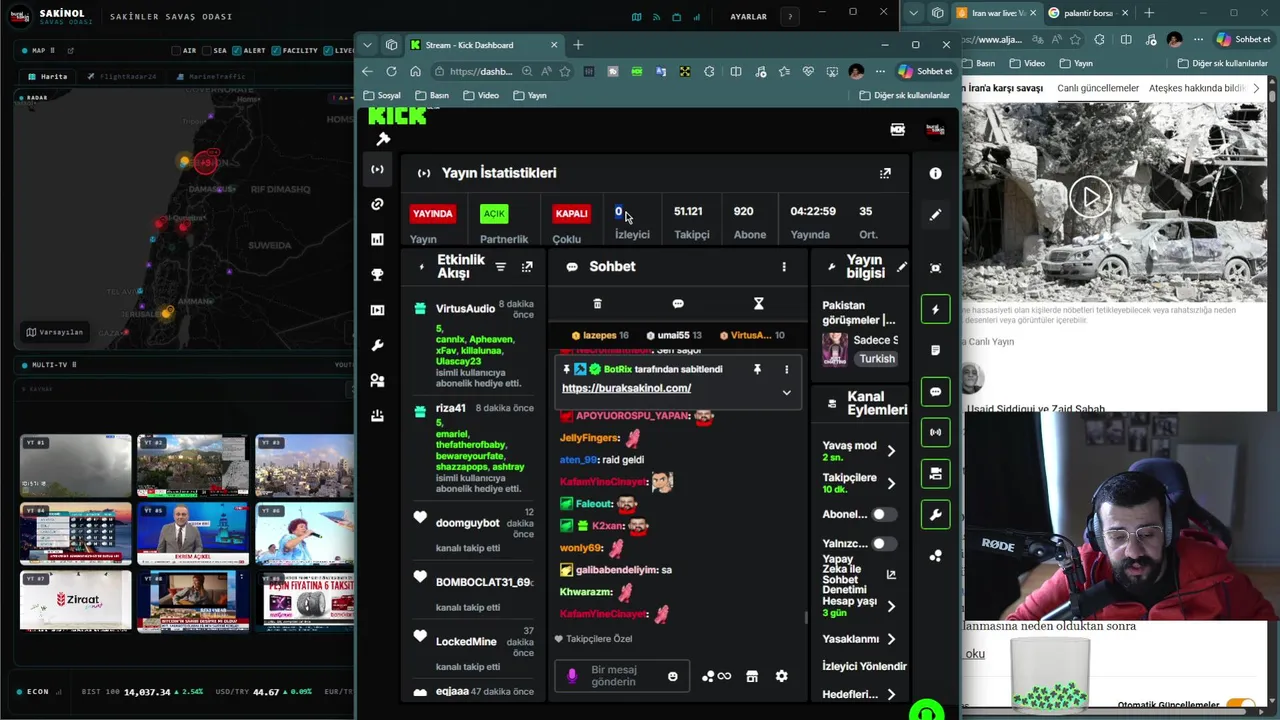1280x720 pixels.
Task: Expand the Takipçilere option
Action: [891, 483]
